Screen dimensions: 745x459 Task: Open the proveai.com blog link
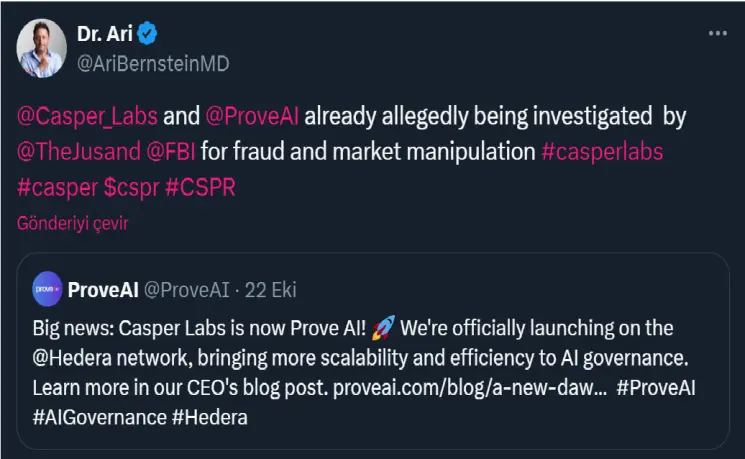coord(469,388)
